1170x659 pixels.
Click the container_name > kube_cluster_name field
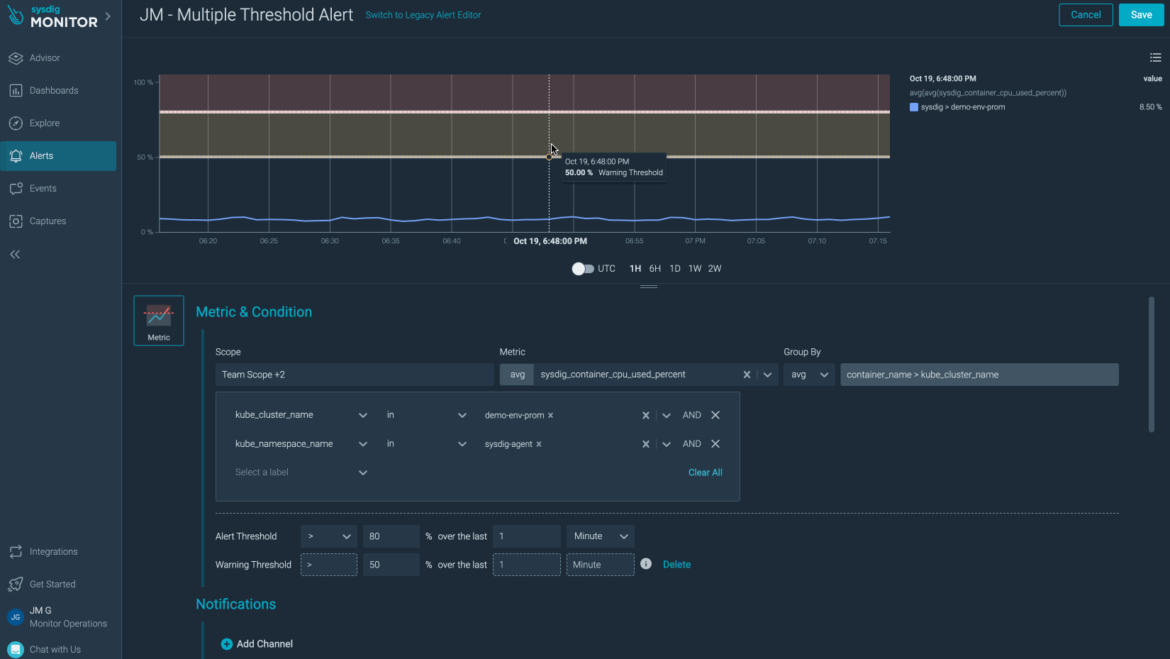click(979, 375)
